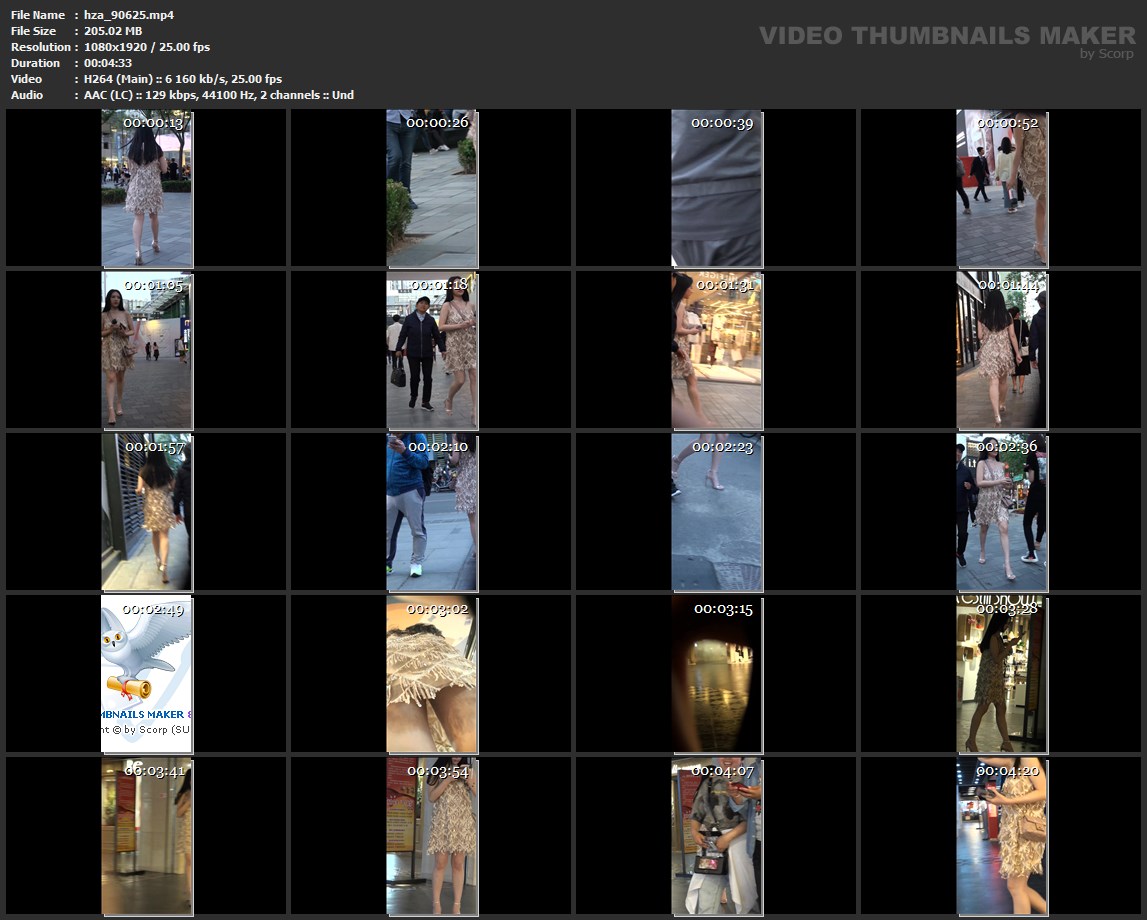Click the pavement thumbnail at 00:02:23
Image resolution: width=1147 pixels, height=920 pixels.
coord(717,512)
